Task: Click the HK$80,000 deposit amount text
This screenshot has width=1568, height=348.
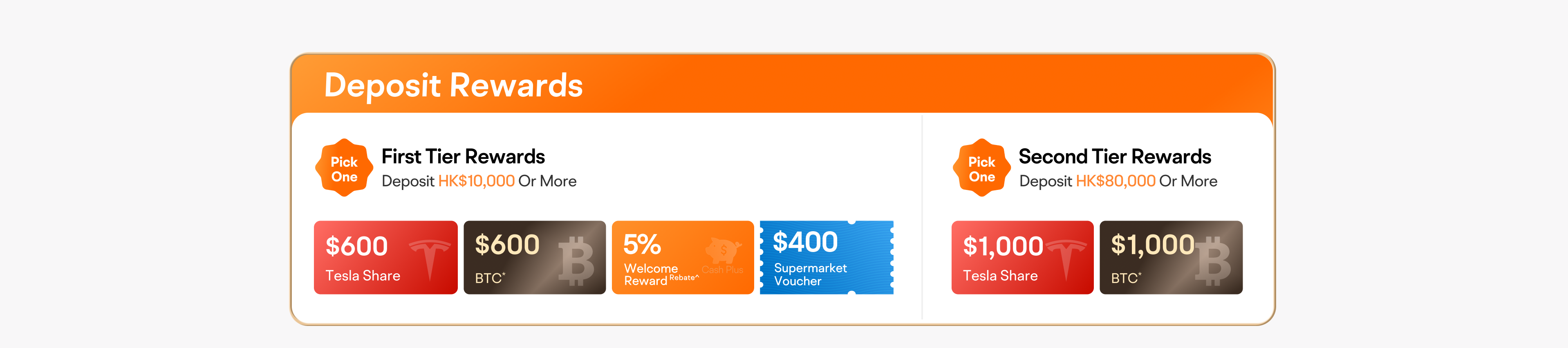Action: [x=1115, y=181]
